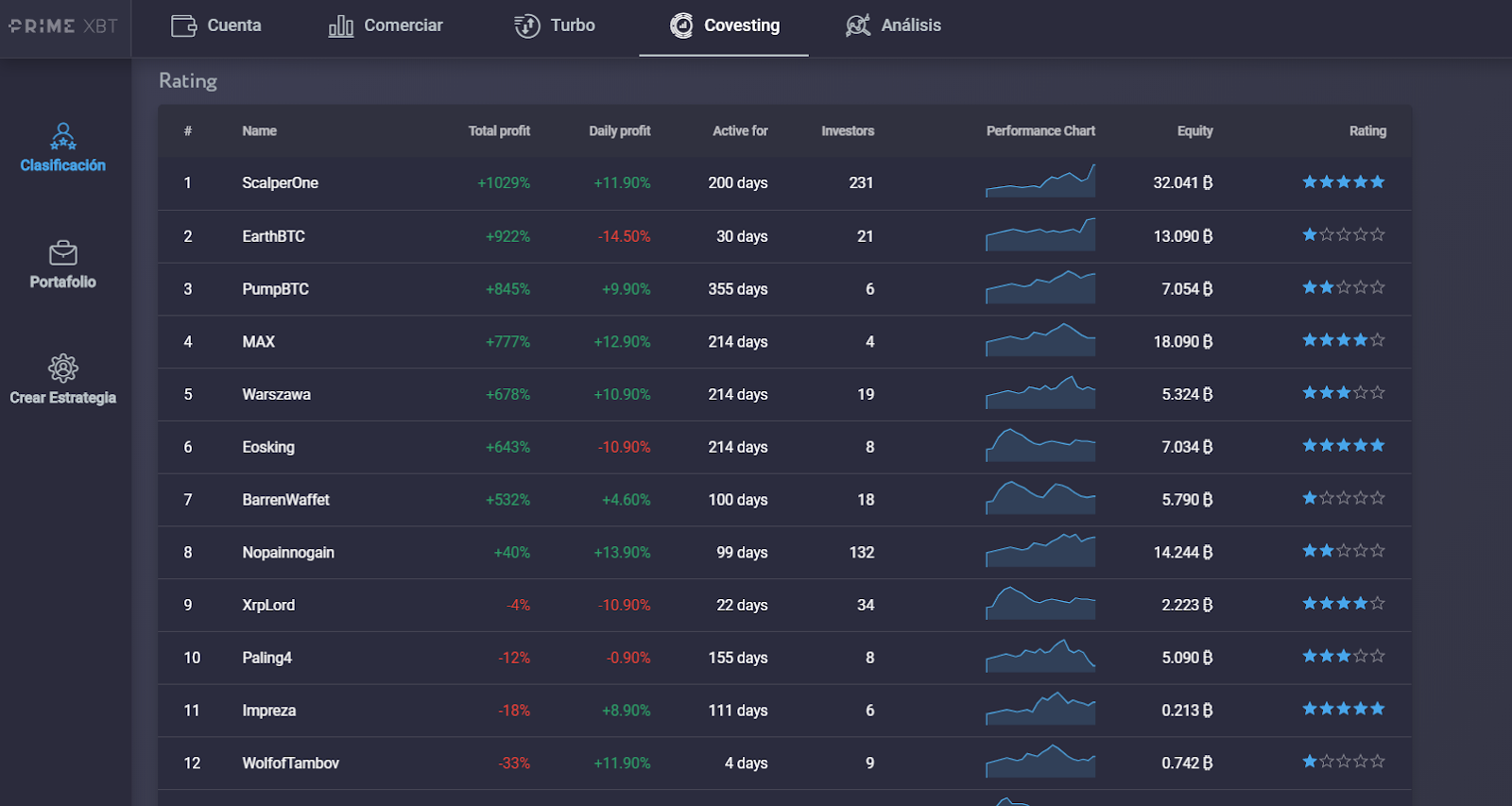Sort by the Active for column
The image size is (1512, 806).
point(740,131)
